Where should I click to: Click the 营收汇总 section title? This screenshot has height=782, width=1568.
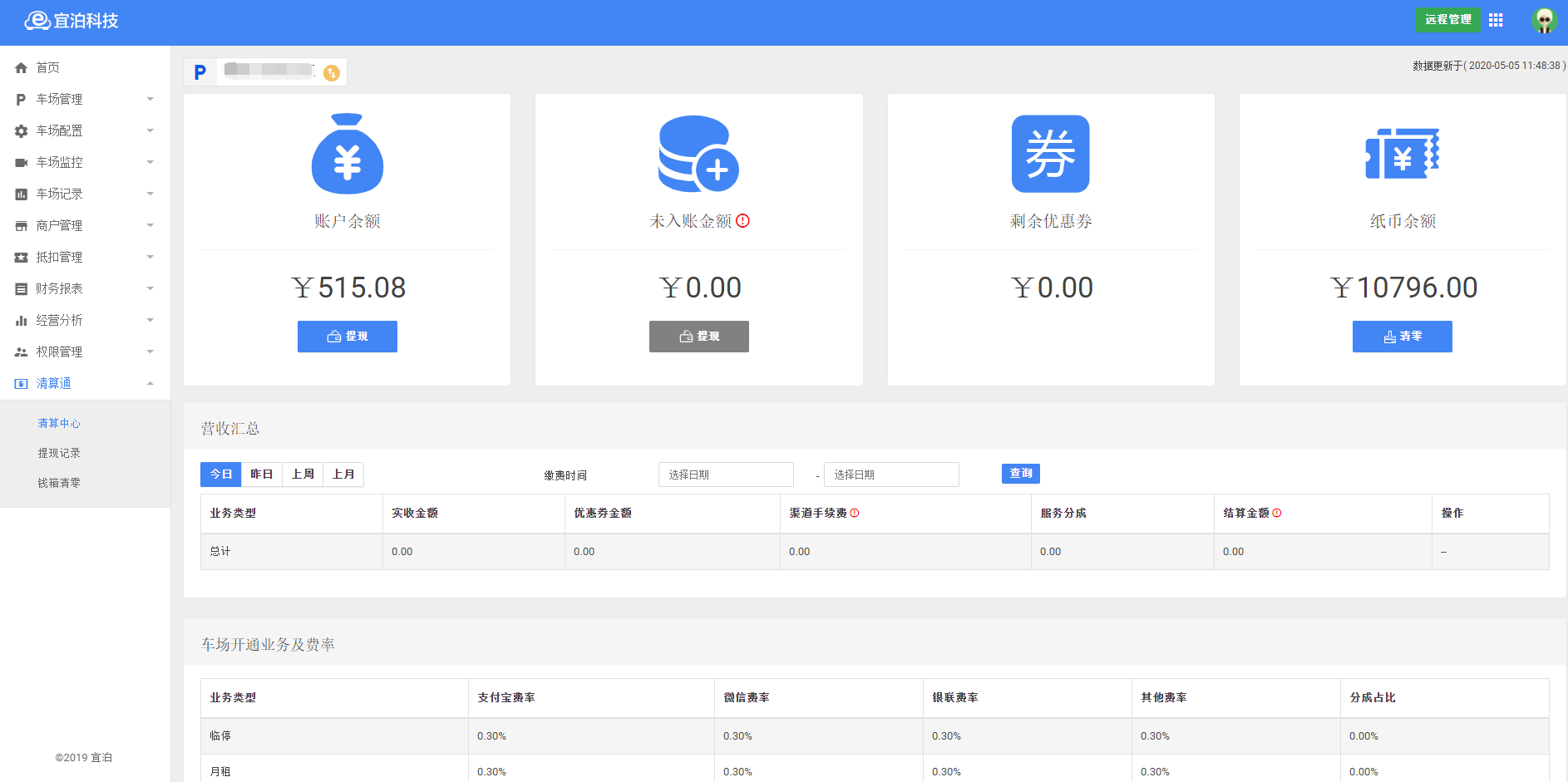click(x=230, y=429)
